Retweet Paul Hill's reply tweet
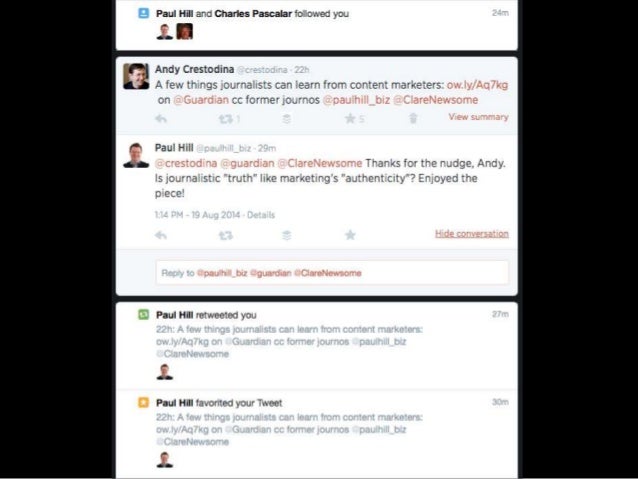The image size is (638, 479). (x=226, y=235)
